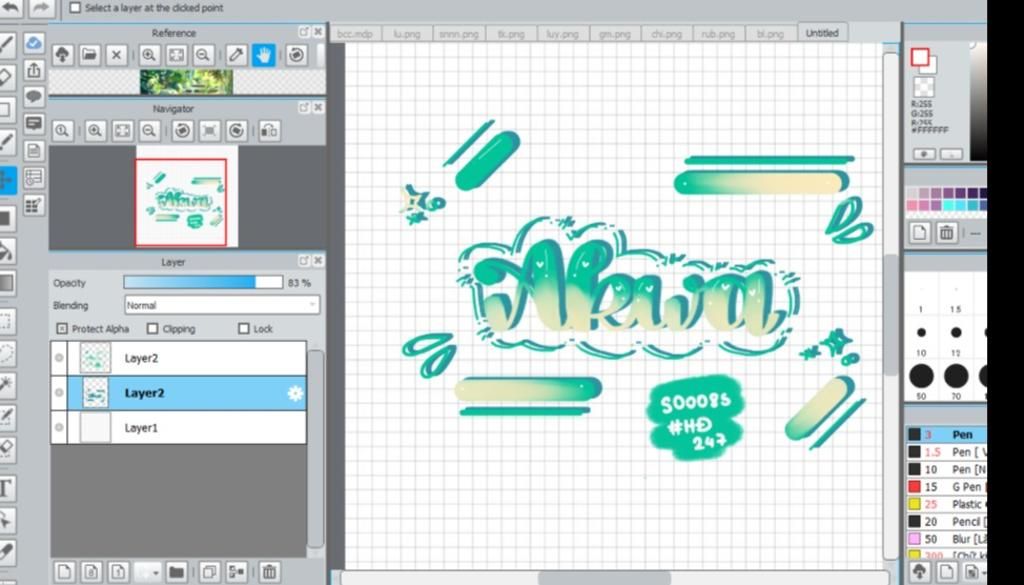Add a new 8-bit layer

91,573
